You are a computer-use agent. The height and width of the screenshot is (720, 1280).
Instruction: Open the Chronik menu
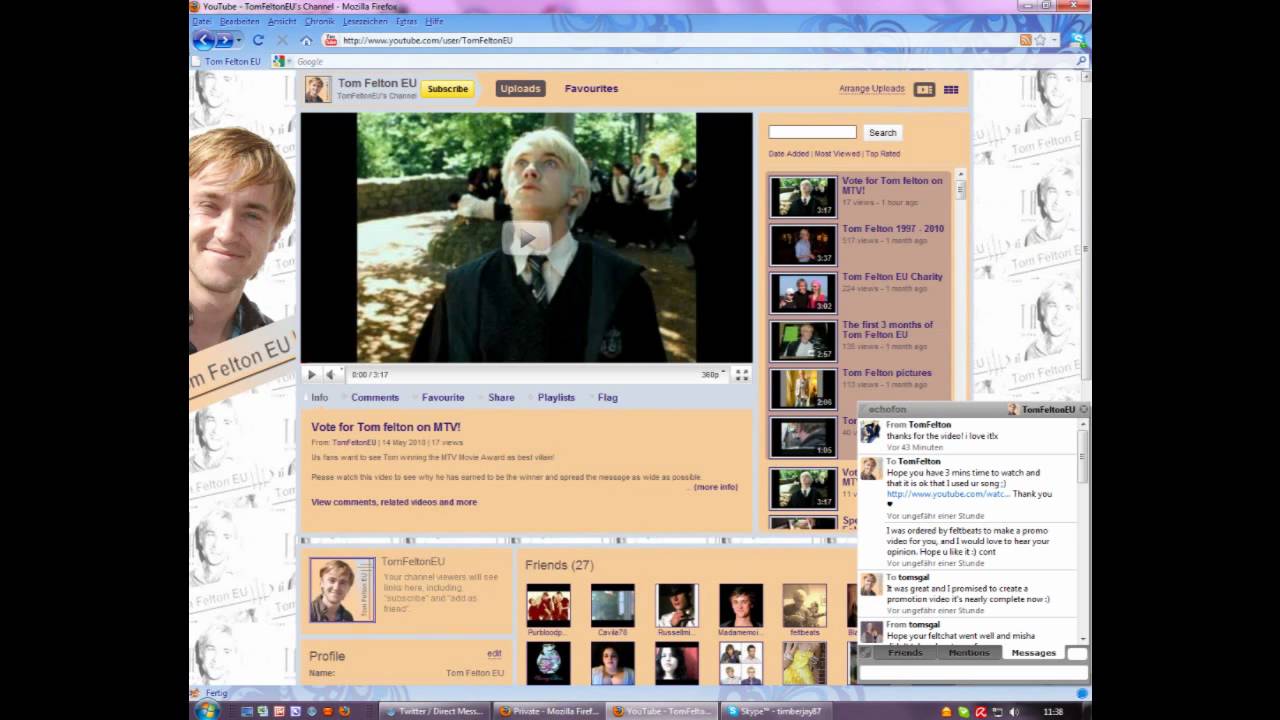pos(319,21)
